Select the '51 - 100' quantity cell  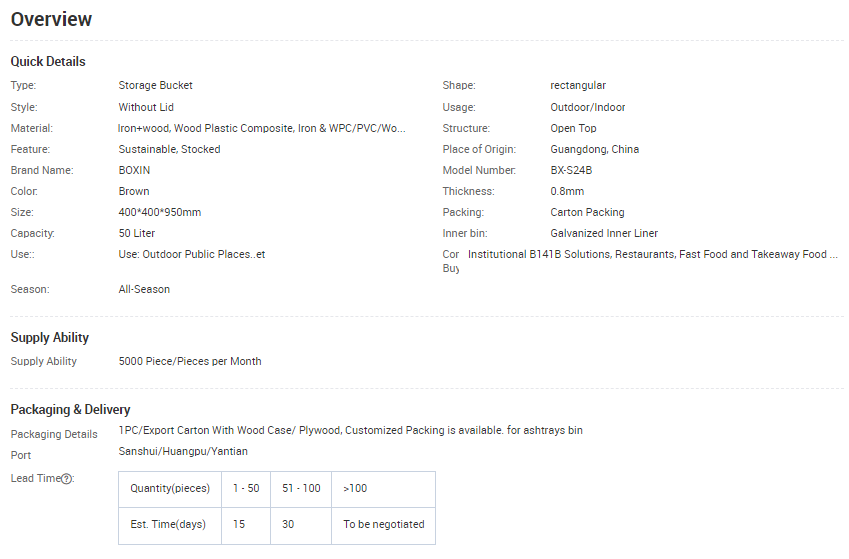tap(300, 488)
